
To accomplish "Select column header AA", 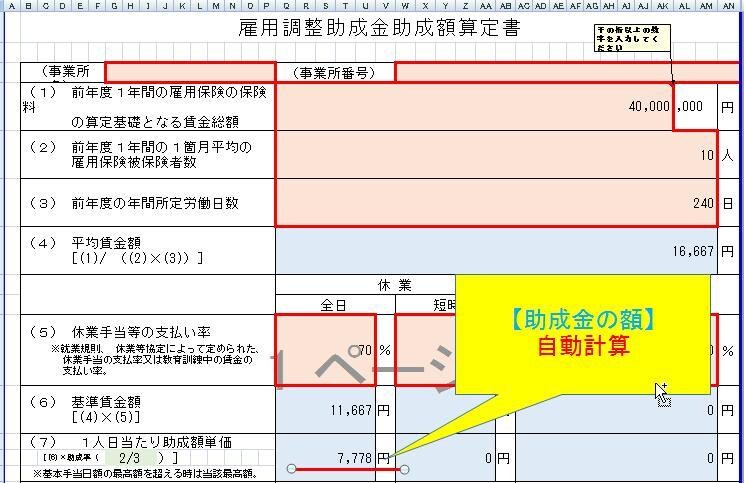I will click(x=485, y=6).
